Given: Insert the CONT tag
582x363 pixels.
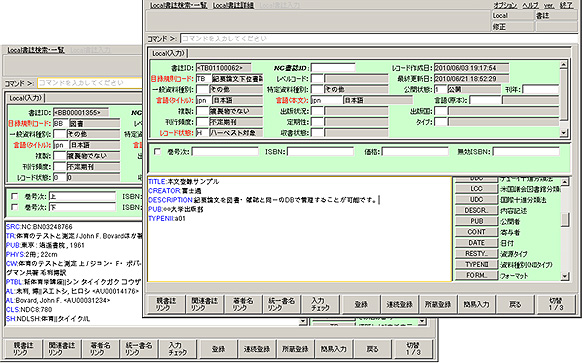Looking at the screenshot, I should tap(476, 232).
